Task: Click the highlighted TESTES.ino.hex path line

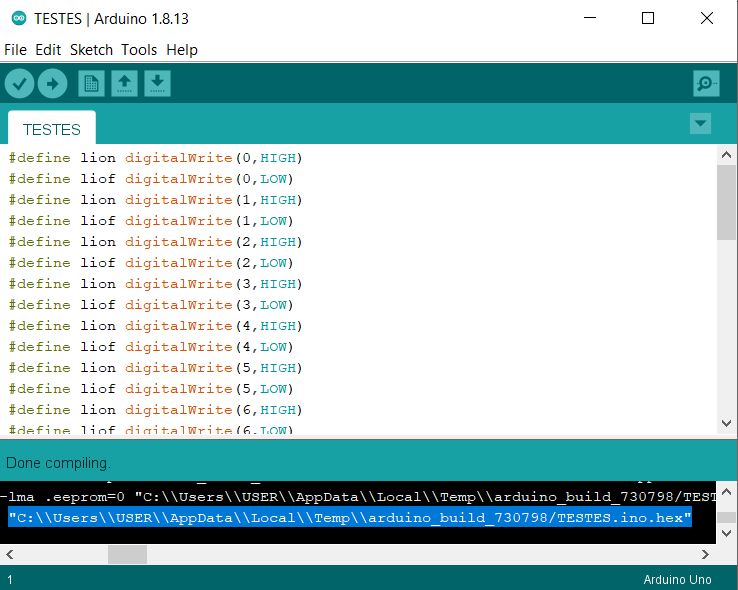Action: (350, 517)
